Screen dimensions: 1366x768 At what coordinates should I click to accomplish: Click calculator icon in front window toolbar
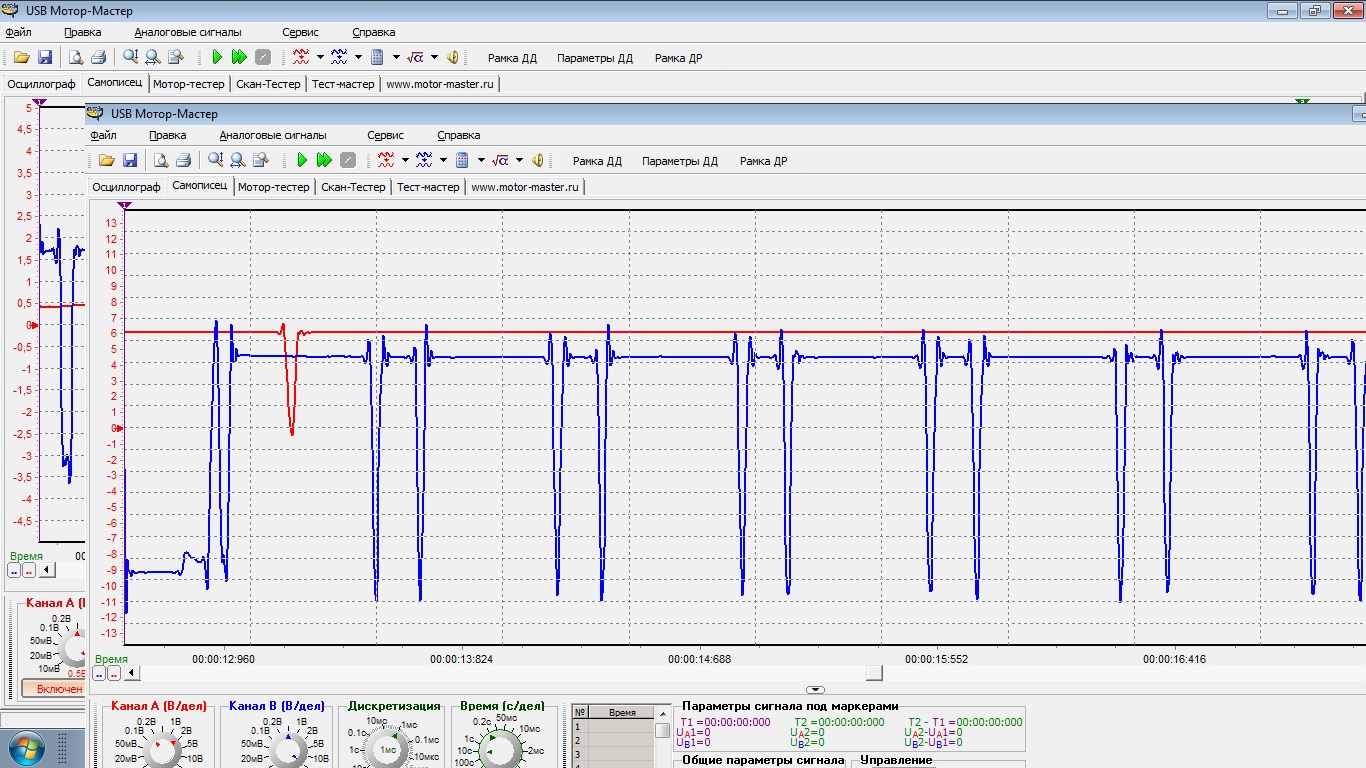coord(463,160)
